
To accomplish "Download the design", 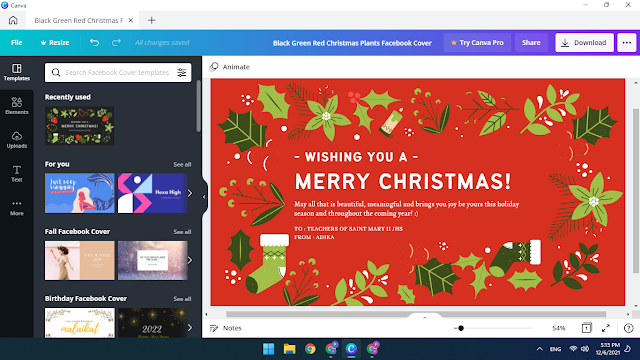I will (584, 42).
